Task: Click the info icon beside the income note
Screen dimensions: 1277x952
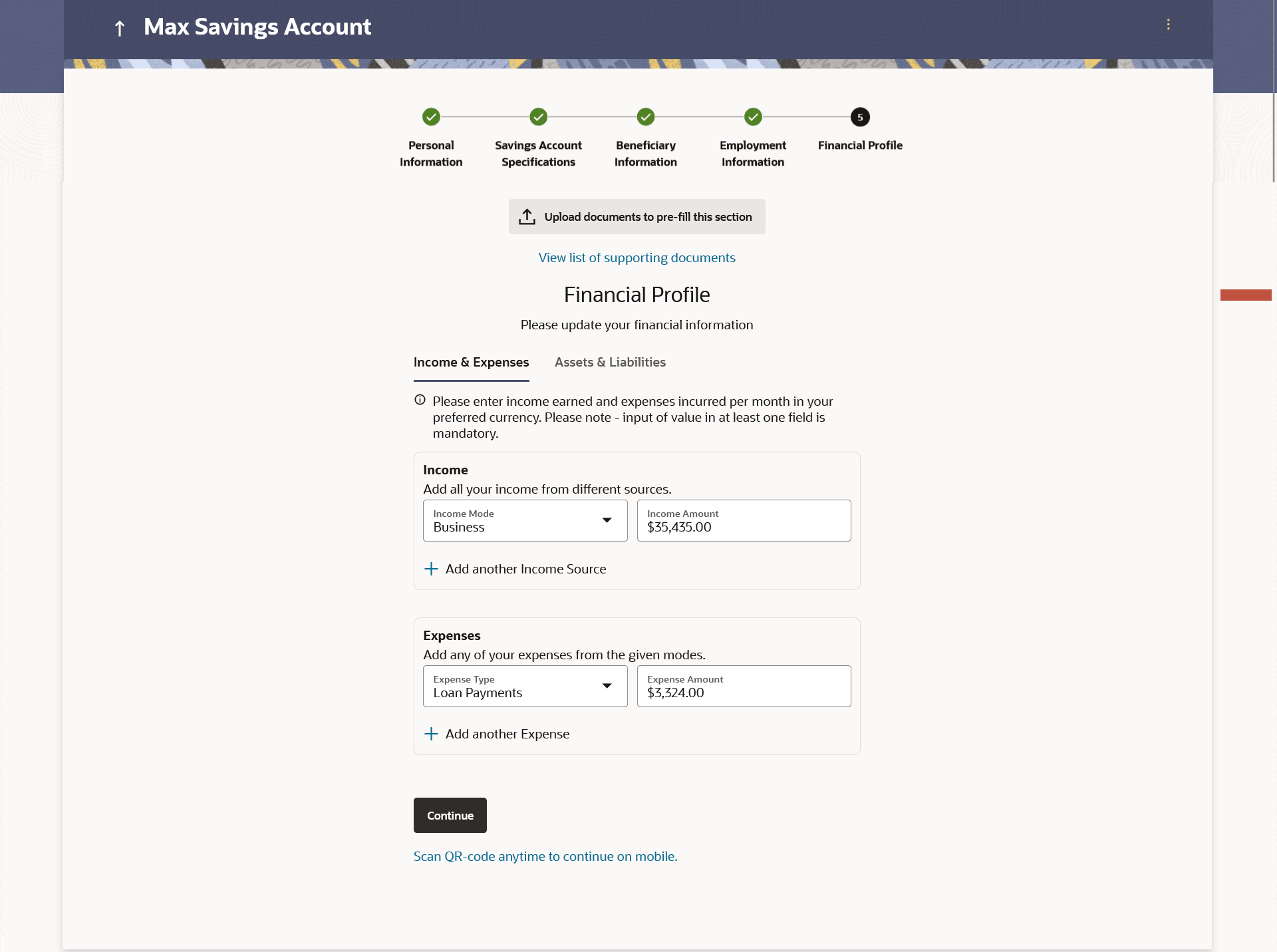Action: pyautogui.click(x=420, y=400)
